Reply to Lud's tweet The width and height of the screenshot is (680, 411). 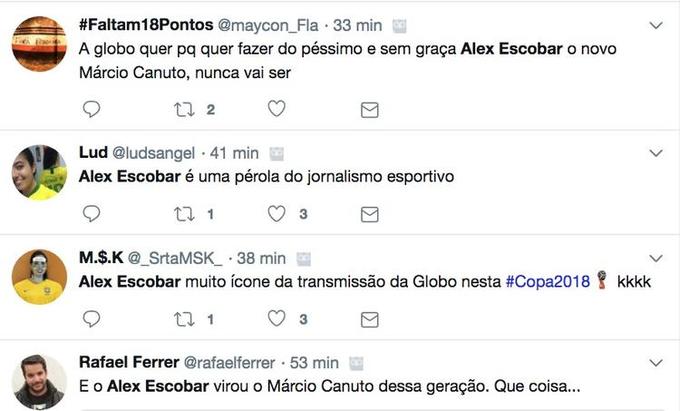coord(91,214)
